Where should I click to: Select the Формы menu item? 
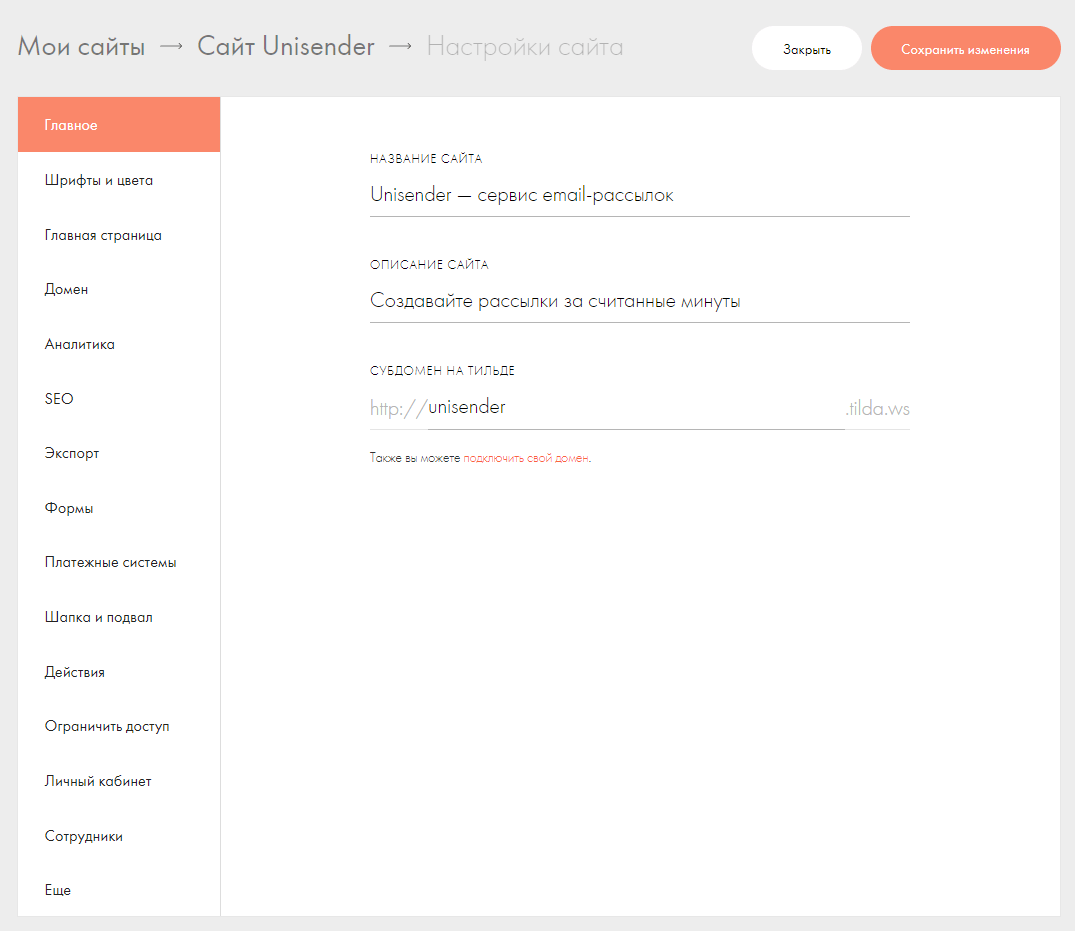pyautogui.click(x=119, y=508)
